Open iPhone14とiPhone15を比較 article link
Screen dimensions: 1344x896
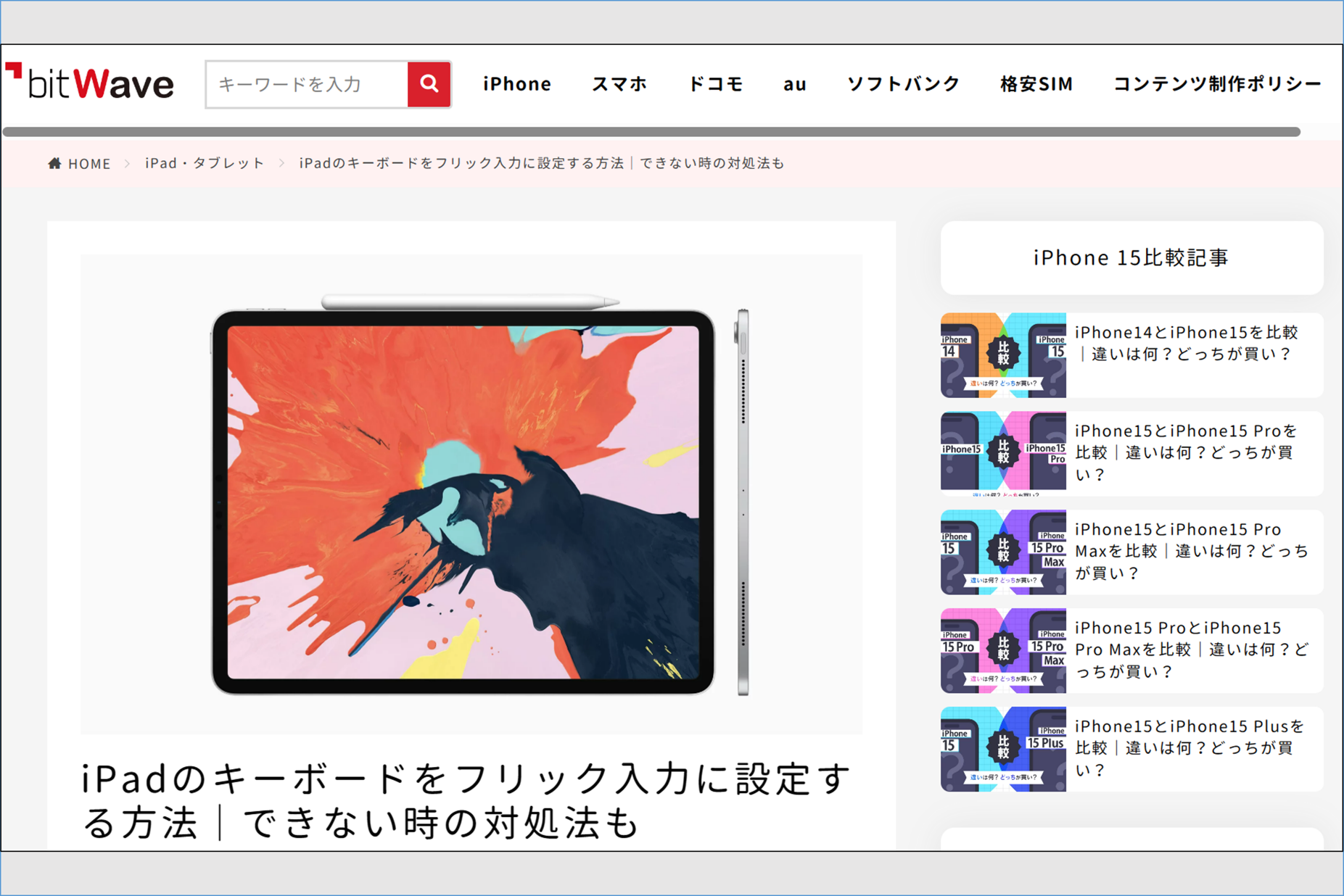coord(1187,343)
